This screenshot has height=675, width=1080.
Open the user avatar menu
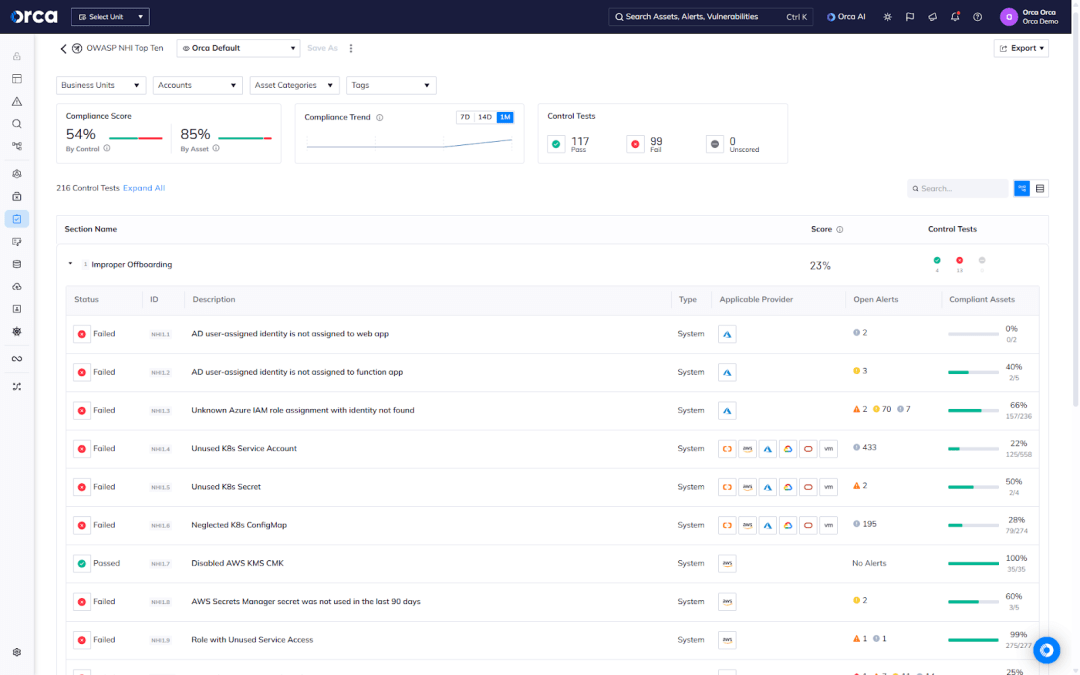pyautogui.click(x=1008, y=17)
